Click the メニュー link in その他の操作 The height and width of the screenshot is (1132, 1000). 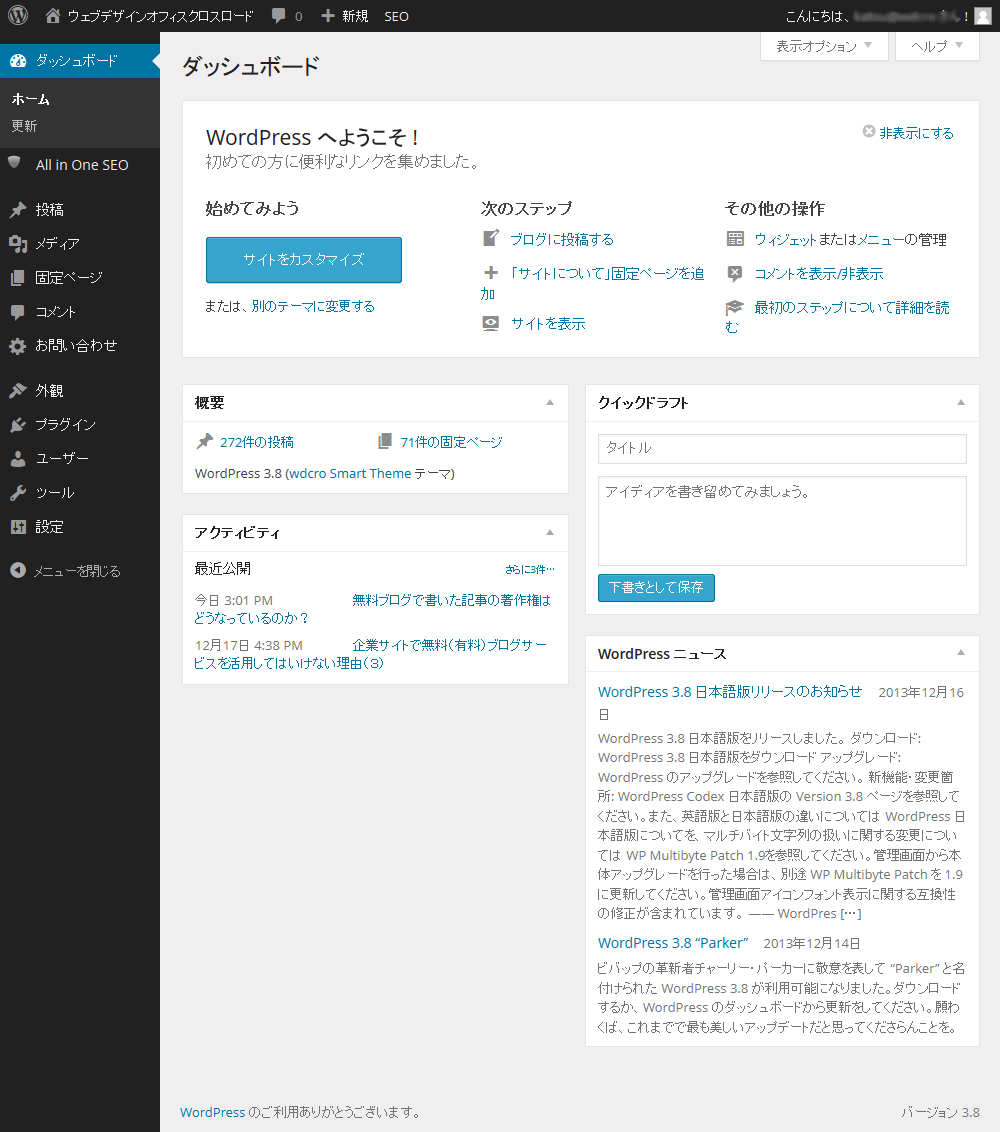click(881, 240)
